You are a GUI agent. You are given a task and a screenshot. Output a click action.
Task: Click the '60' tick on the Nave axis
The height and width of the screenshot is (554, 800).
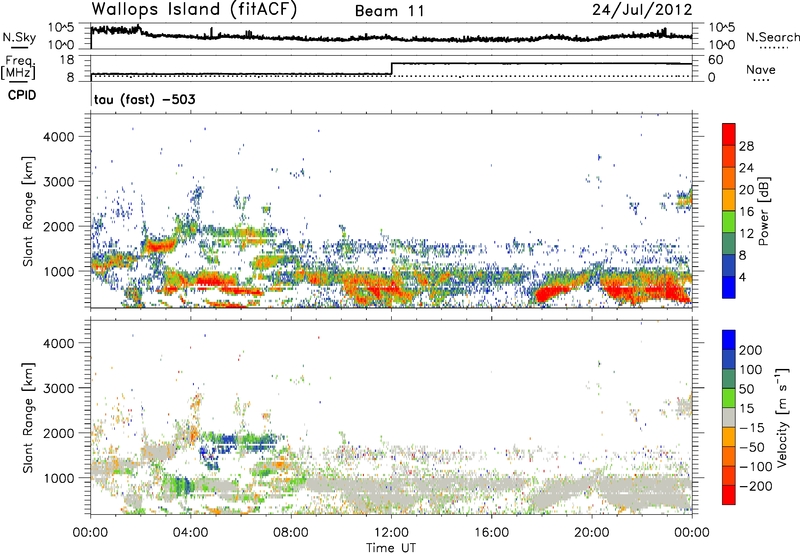point(715,60)
